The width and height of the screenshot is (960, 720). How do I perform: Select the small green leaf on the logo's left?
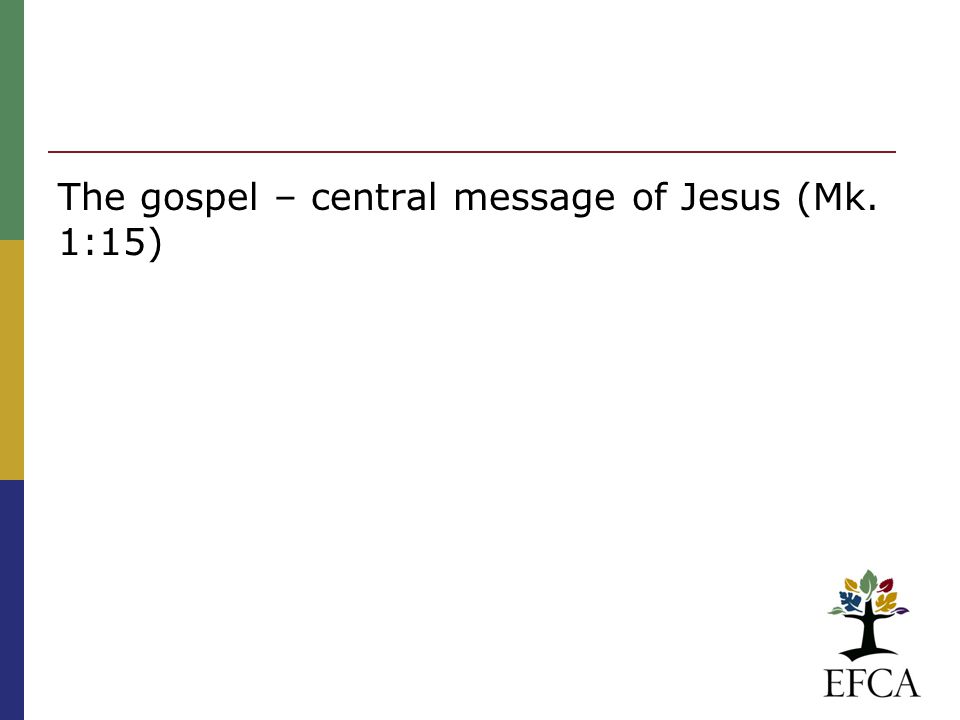coord(836,610)
